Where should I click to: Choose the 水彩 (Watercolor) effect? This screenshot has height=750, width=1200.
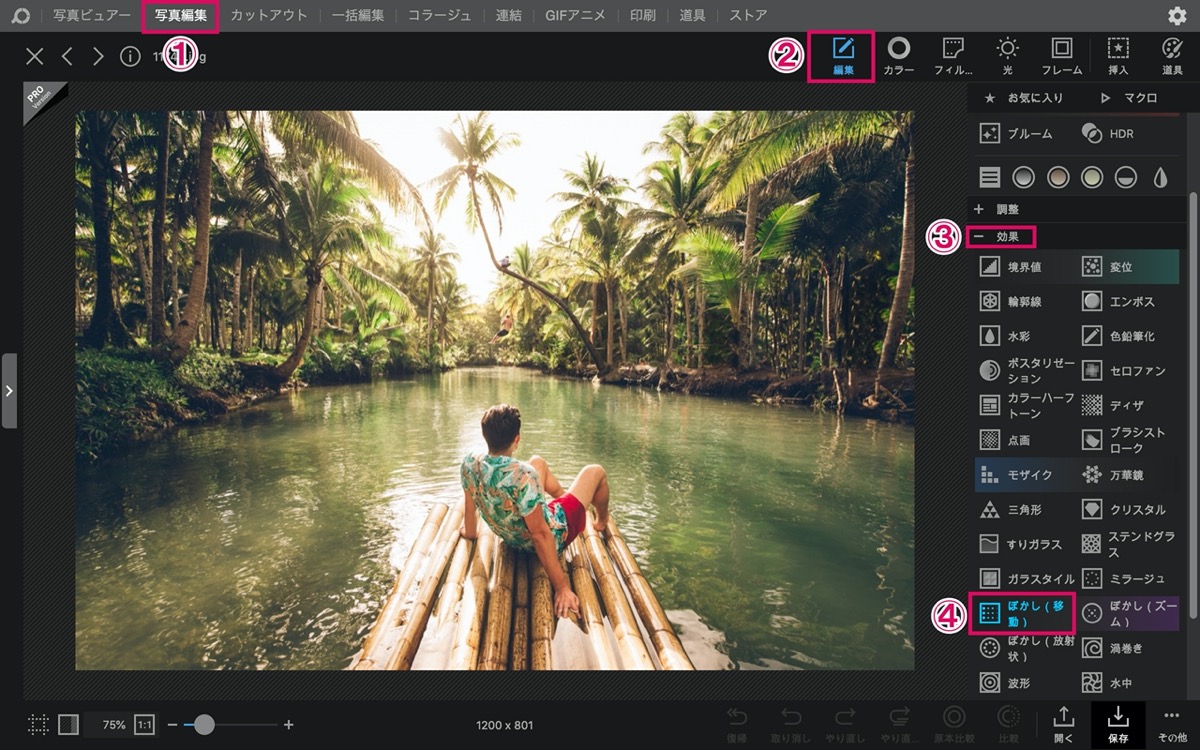click(x=1005, y=336)
